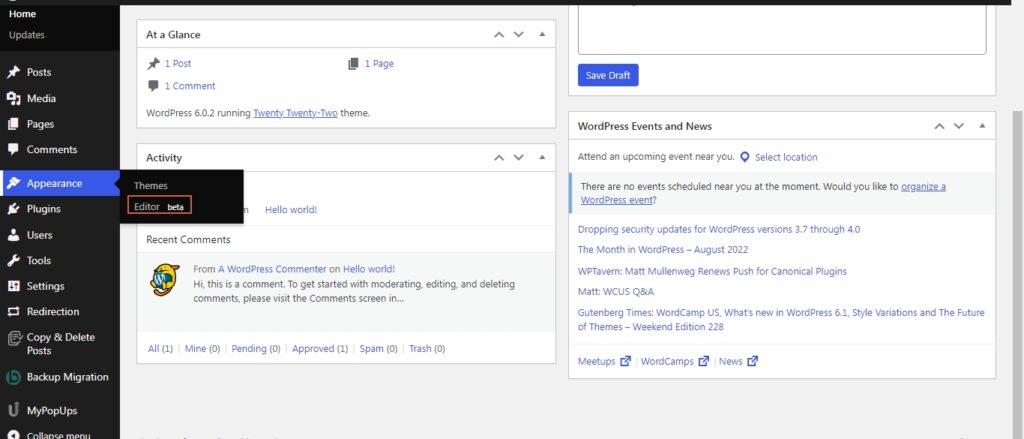
Task: Move WordPress Events and News panel down
Action: [x=959, y=126]
